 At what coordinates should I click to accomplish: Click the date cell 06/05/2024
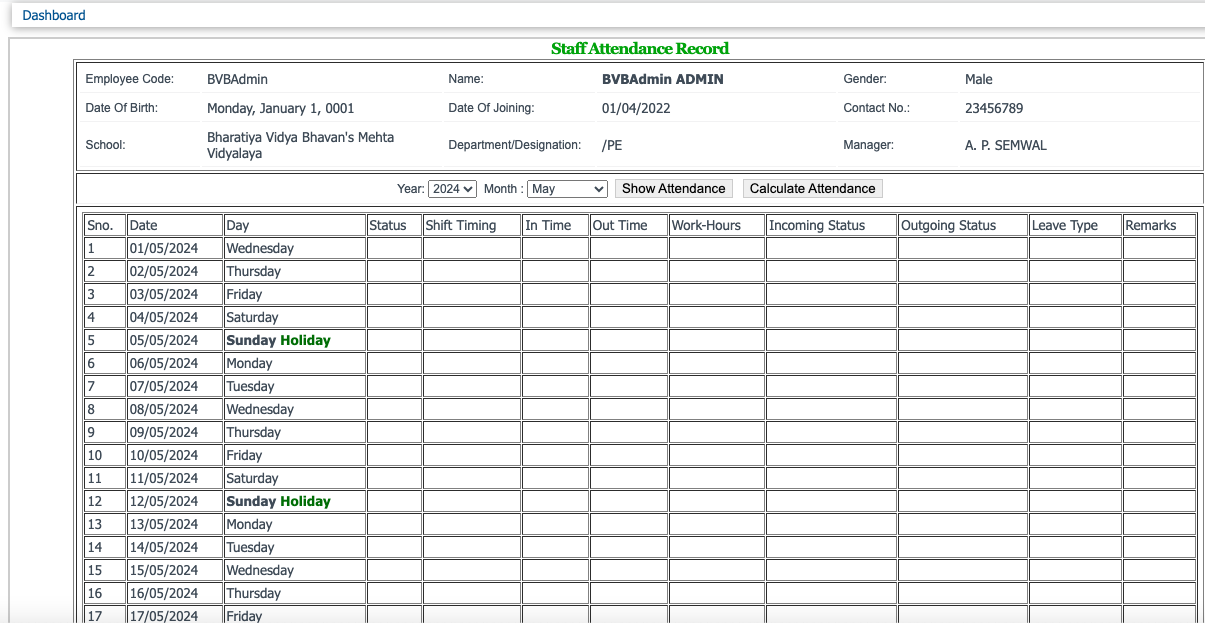175,363
